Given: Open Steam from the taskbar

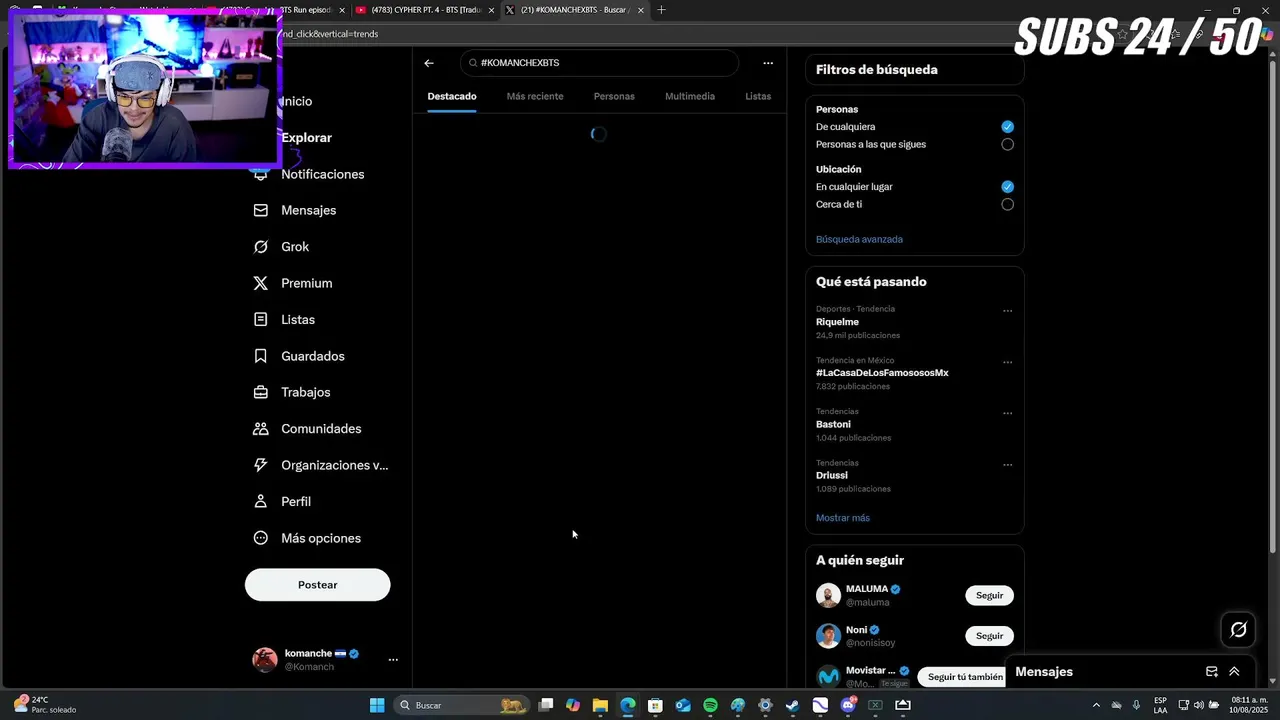Looking at the screenshot, I should 792,705.
